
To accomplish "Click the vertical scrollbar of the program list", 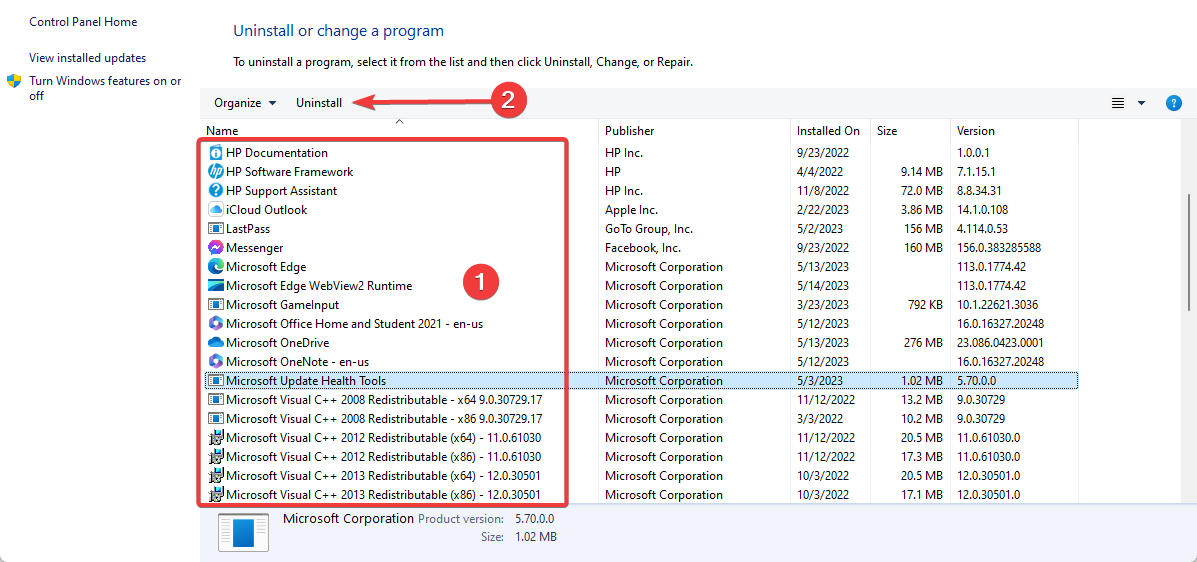I will 1191,254.
